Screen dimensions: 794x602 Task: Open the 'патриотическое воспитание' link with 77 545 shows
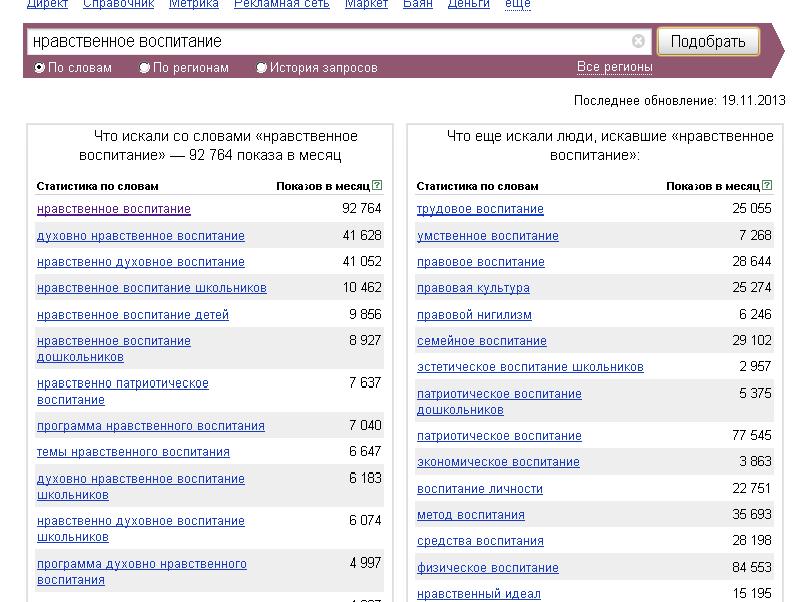[x=499, y=435]
